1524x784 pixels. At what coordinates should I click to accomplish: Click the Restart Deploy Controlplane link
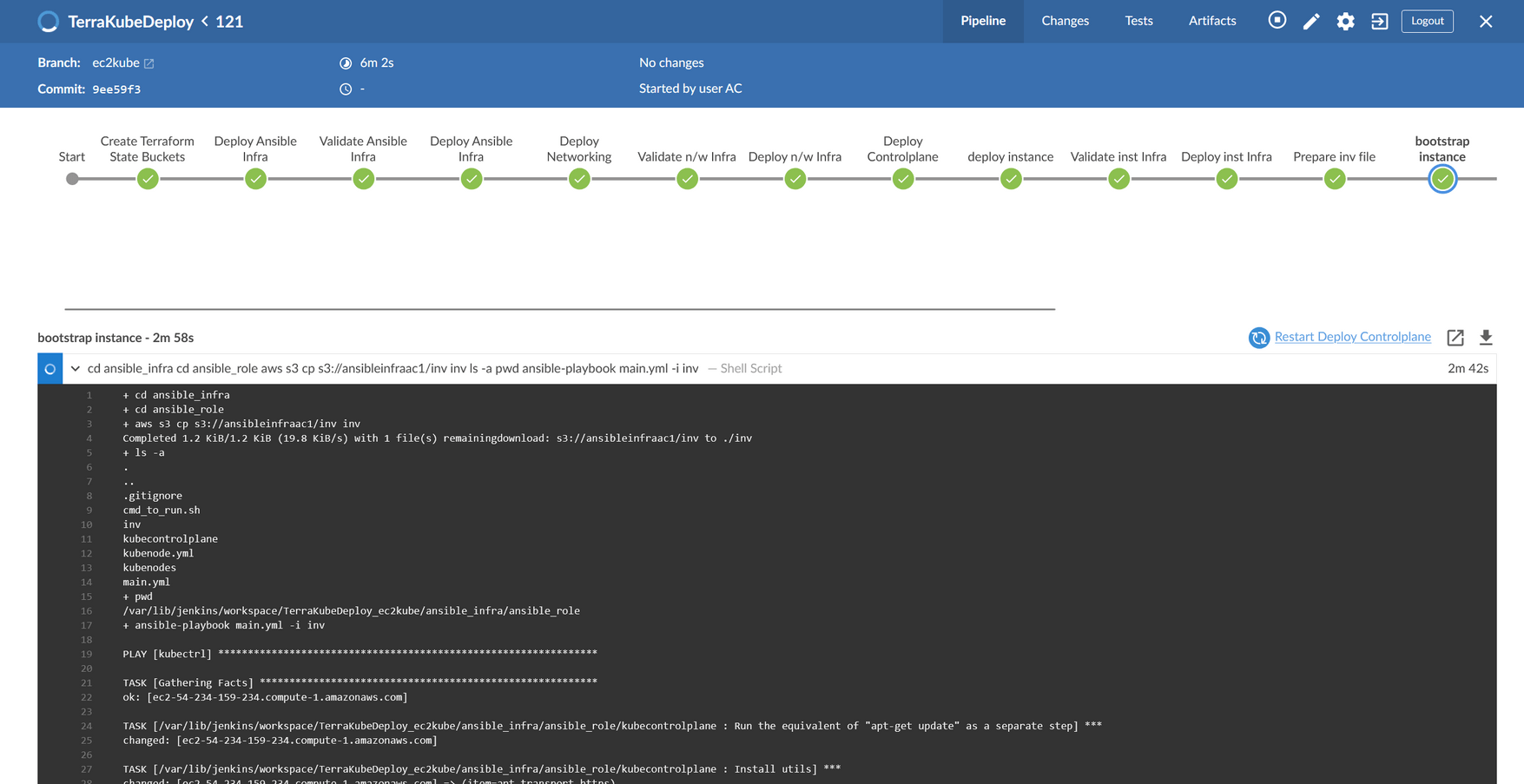click(x=1352, y=337)
